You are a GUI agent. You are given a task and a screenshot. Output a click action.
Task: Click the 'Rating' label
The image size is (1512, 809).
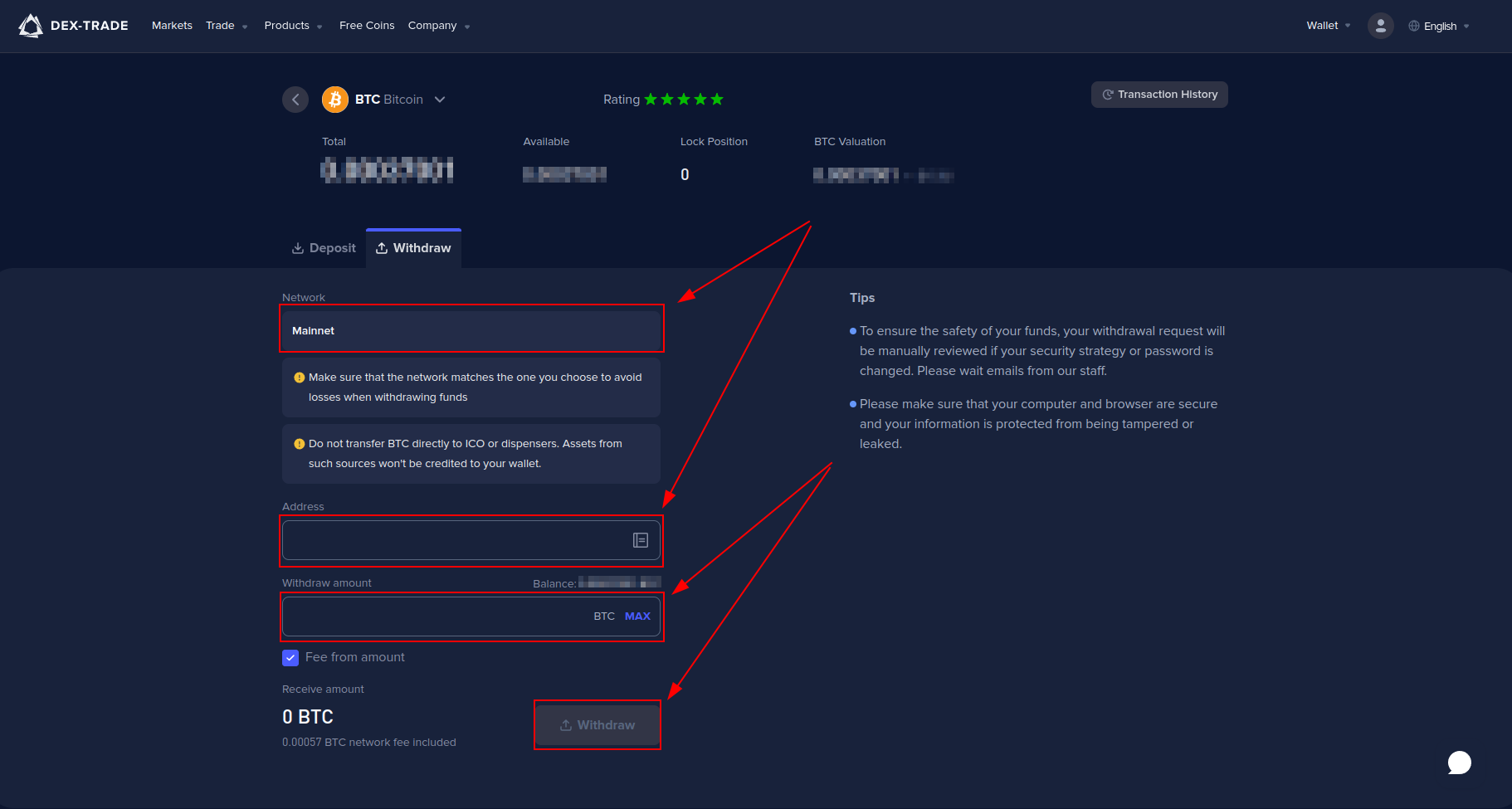[x=622, y=100]
